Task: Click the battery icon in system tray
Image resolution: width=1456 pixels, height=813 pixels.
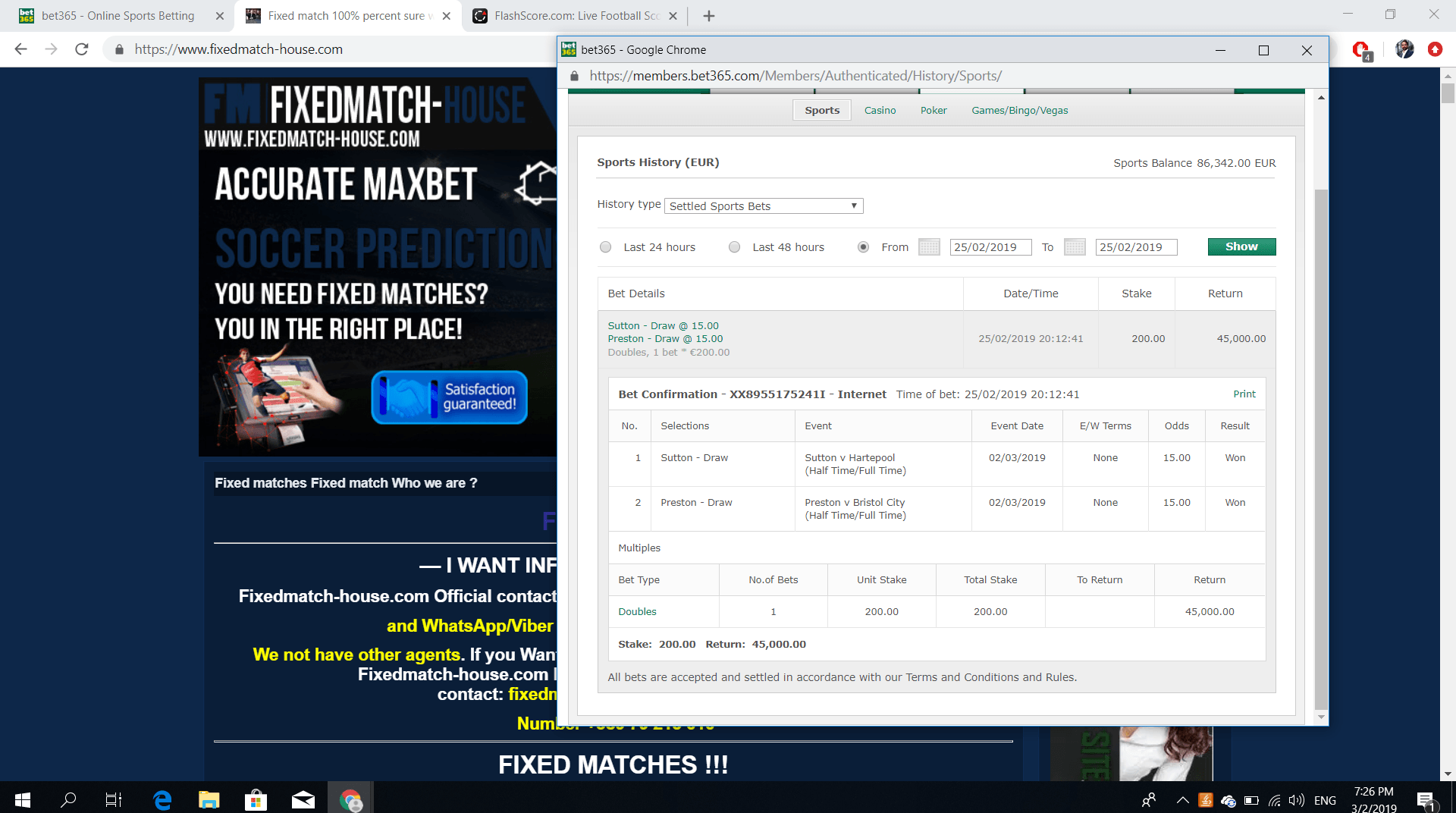Action: [1251, 800]
